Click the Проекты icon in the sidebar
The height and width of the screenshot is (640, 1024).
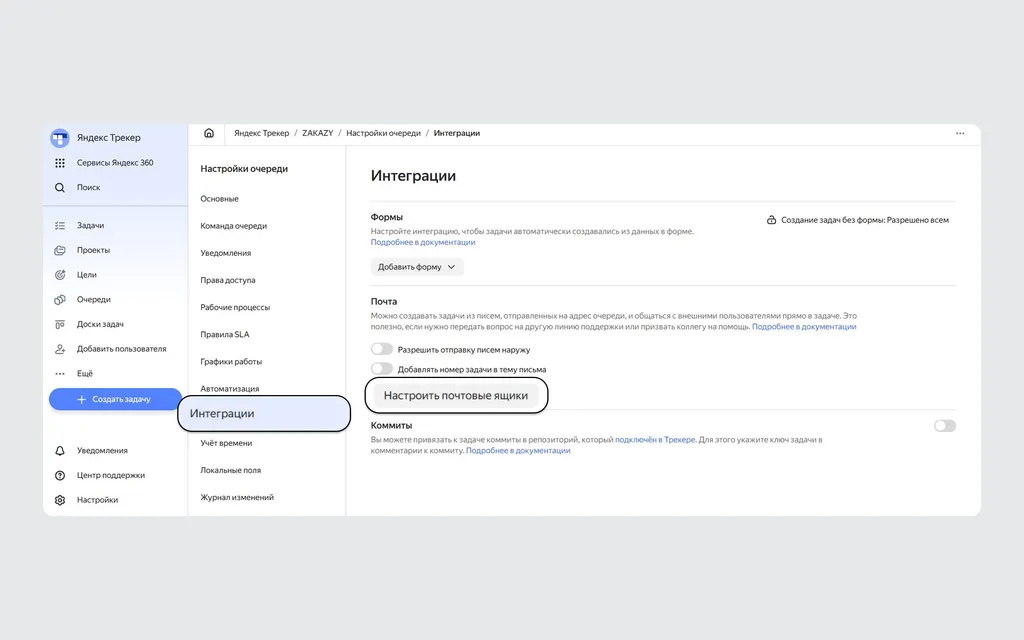pos(60,250)
